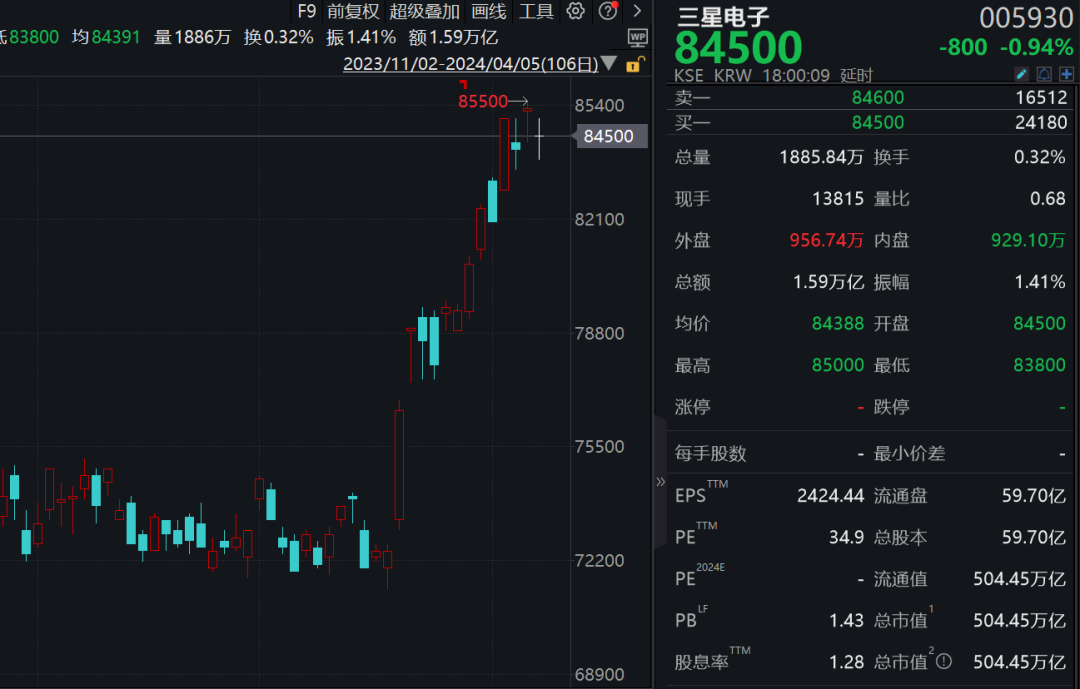
Task: Open info icon next to 总市值2
Action: pyautogui.click(x=944, y=662)
